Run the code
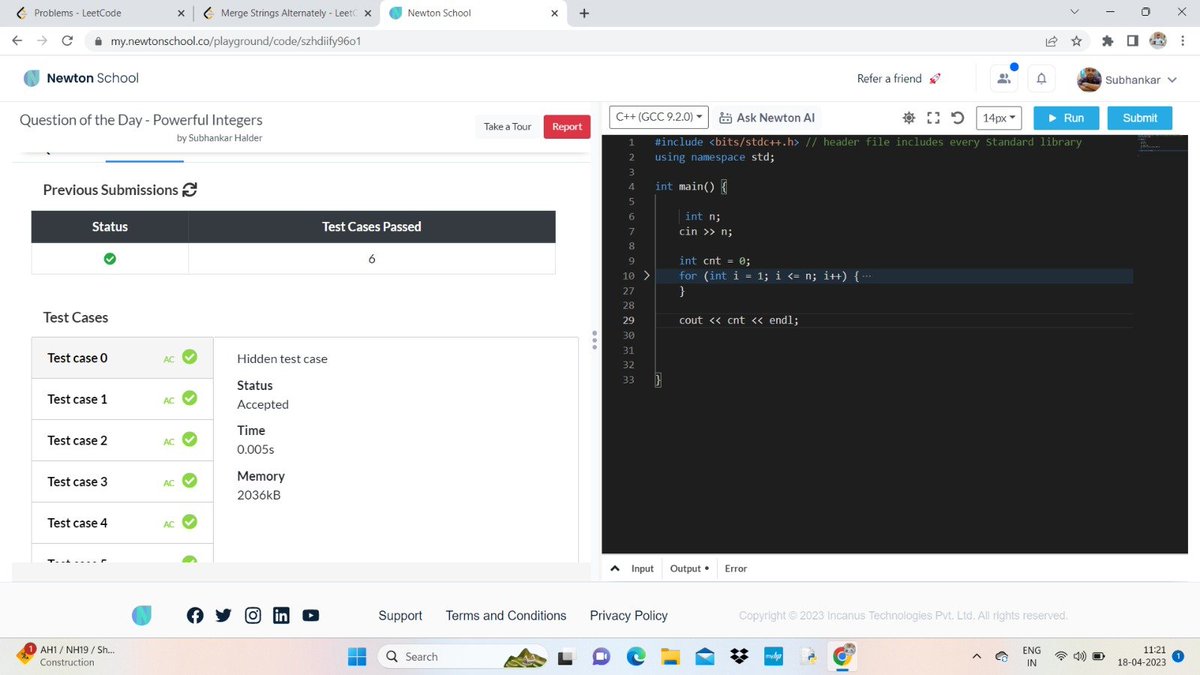This screenshot has width=1200, height=675. [x=1066, y=118]
